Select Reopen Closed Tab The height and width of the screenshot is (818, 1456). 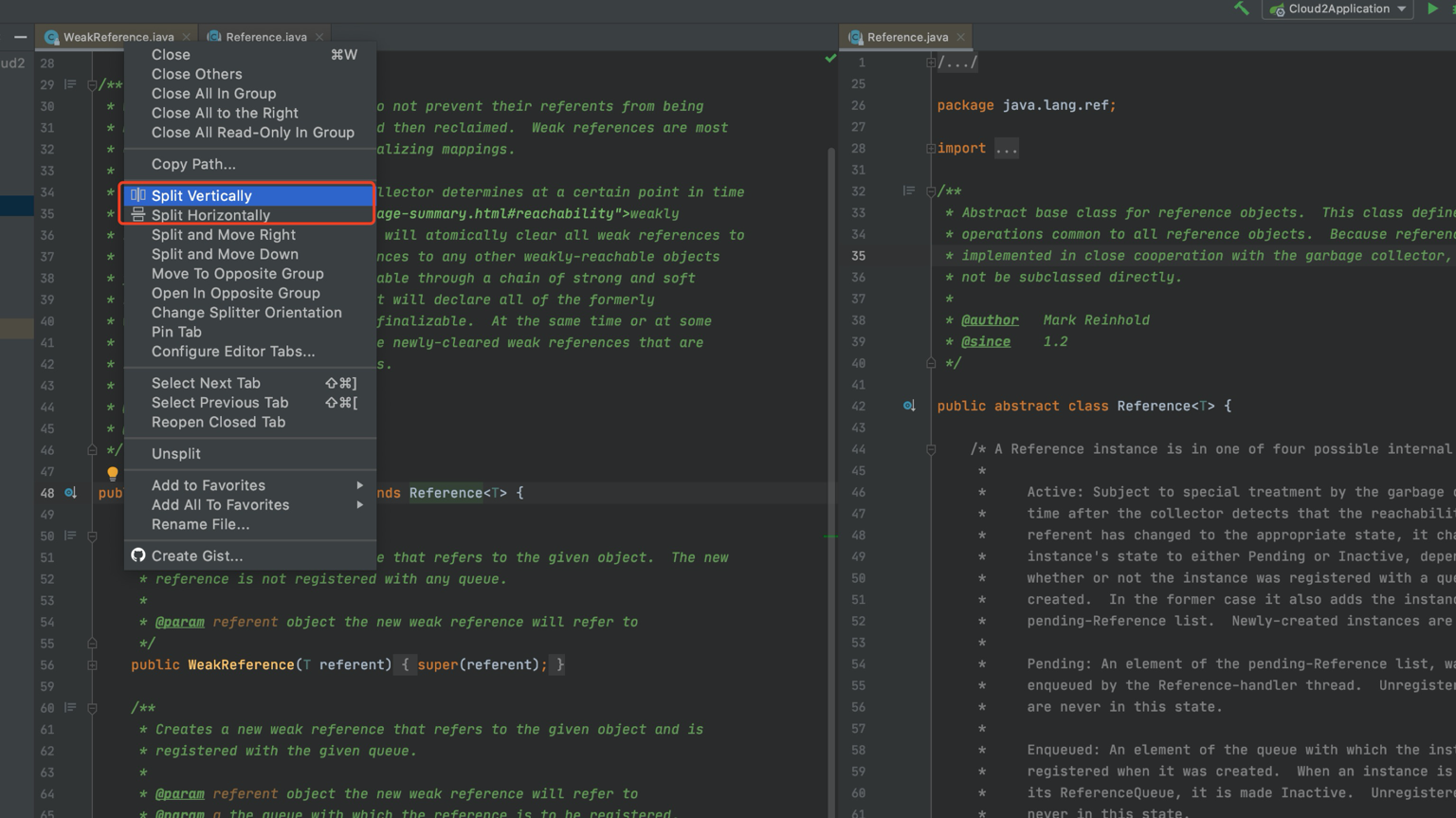tap(250, 422)
